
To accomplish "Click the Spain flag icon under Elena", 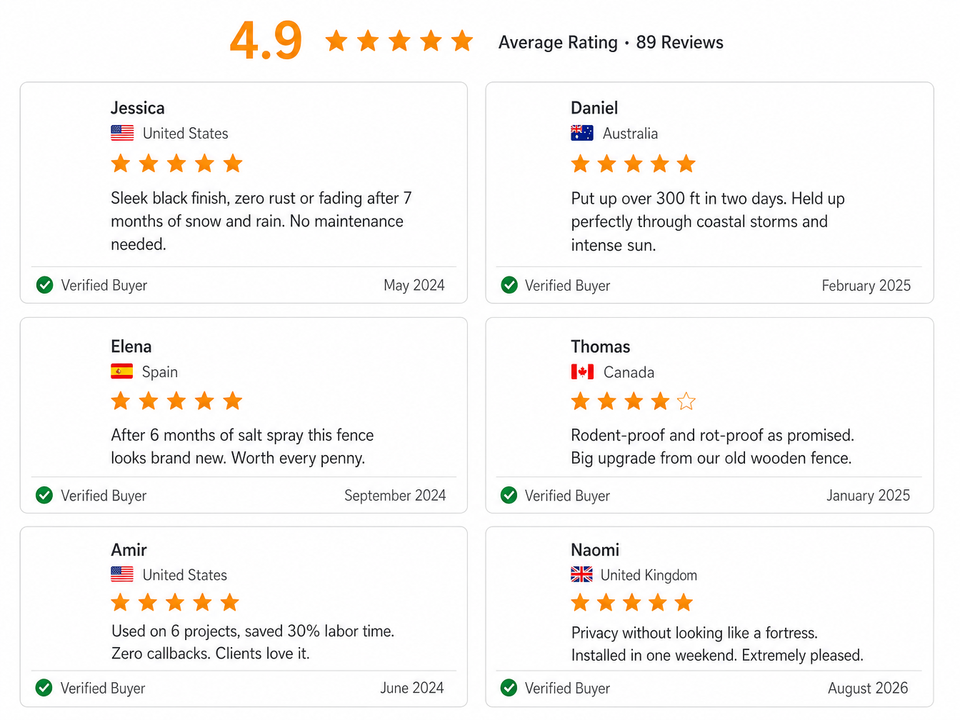I will pos(122,371).
